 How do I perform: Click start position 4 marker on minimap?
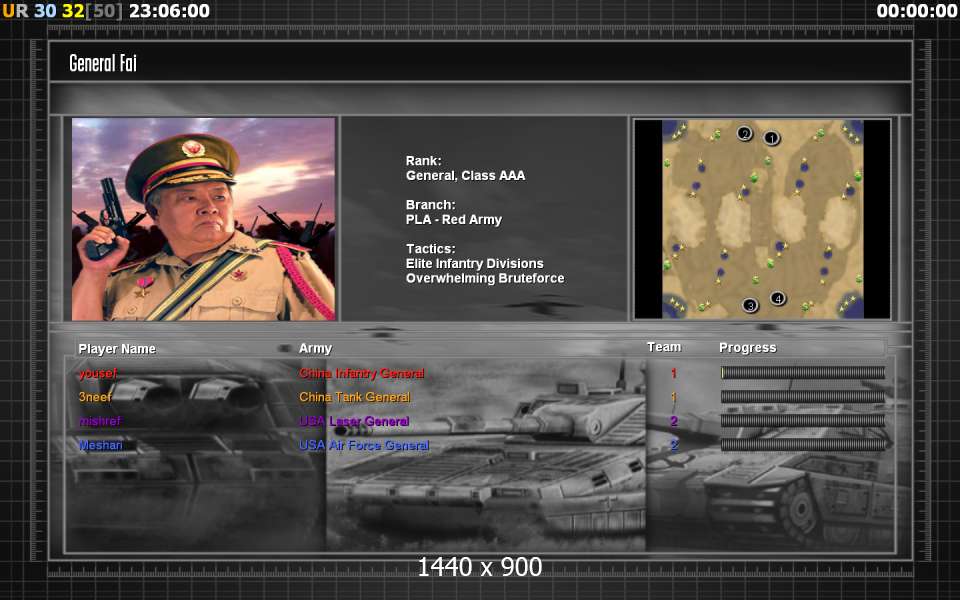point(778,298)
